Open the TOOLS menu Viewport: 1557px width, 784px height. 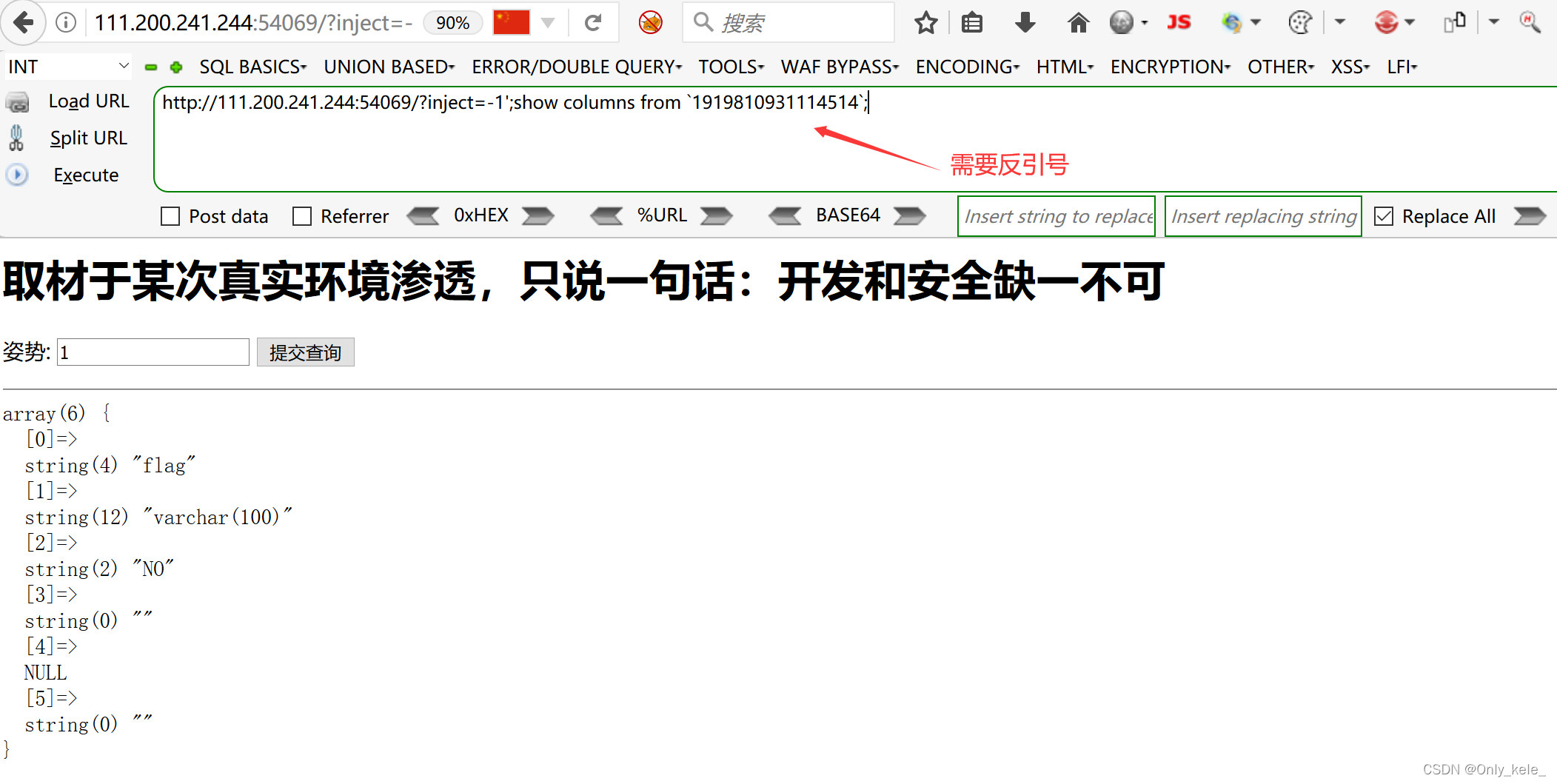pyautogui.click(x=731, y=67)
